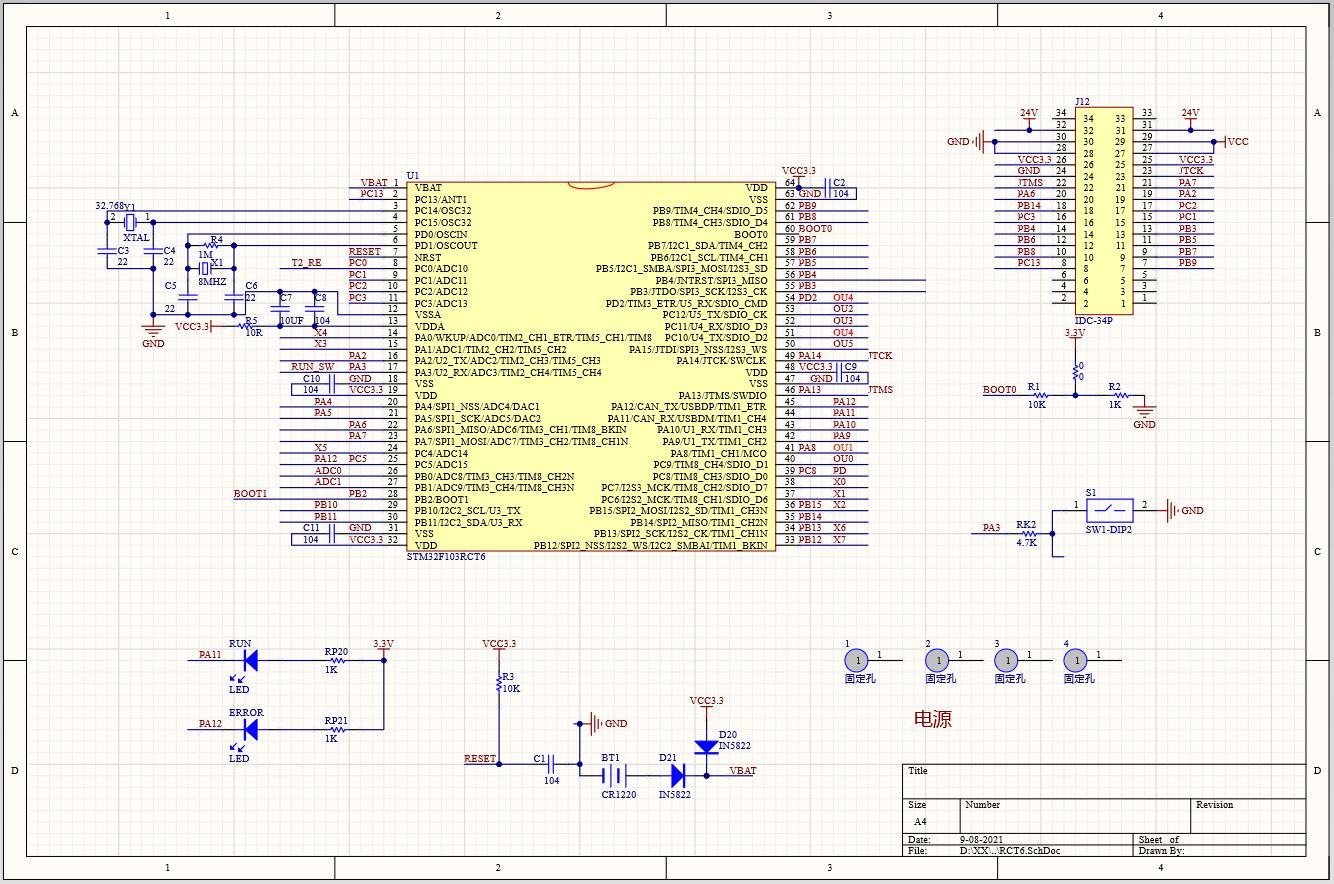Click the U1 designator label

(413, 174)
